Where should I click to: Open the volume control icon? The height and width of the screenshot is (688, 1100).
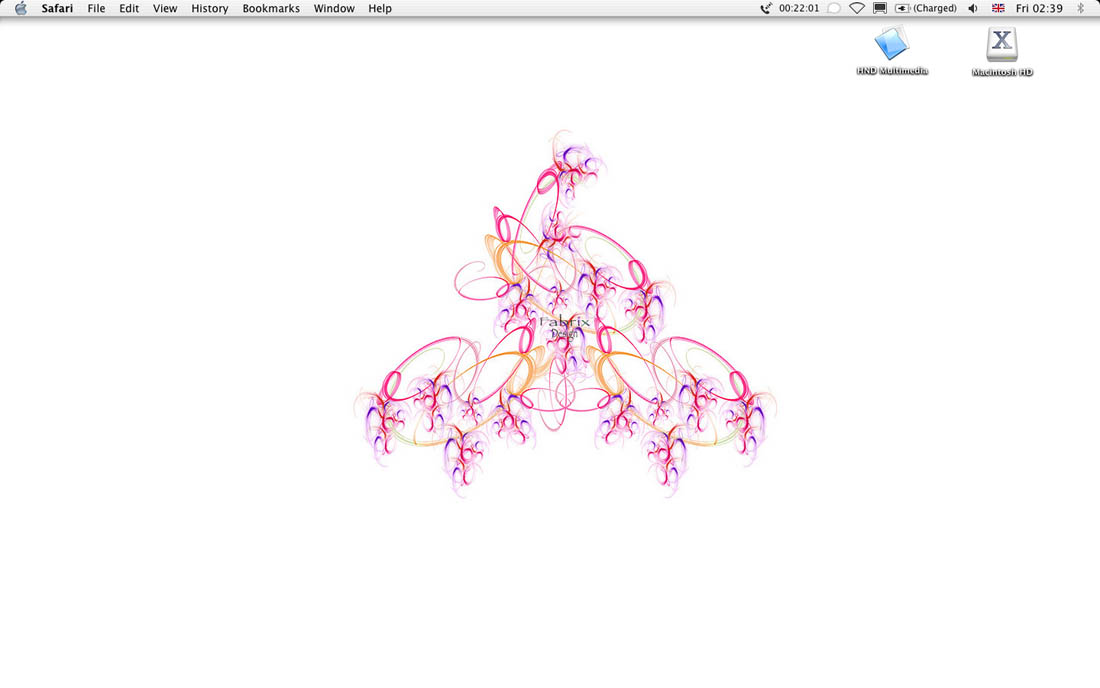(973, 8)
